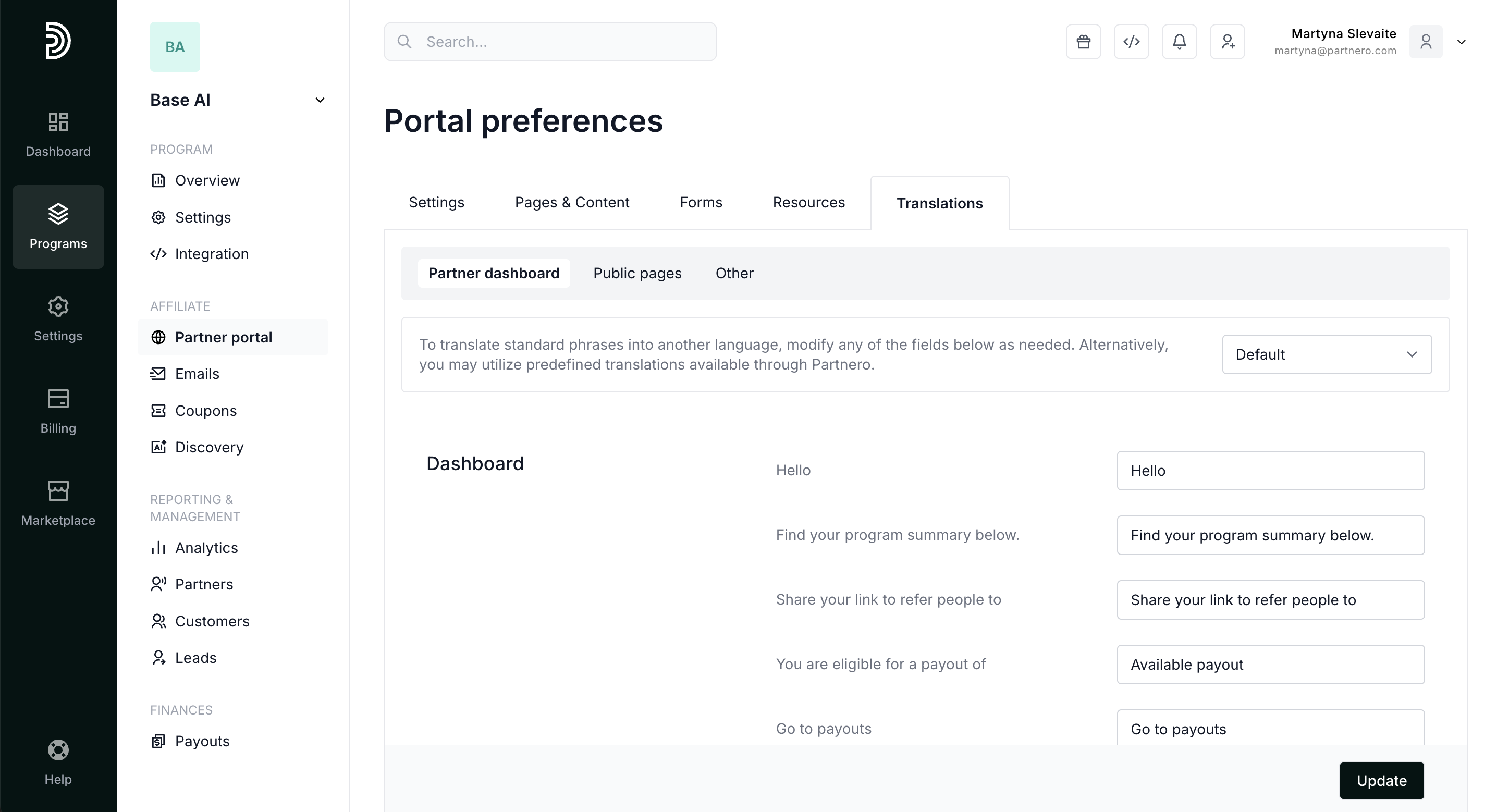Go to Billing in sidebar
1497x812 pixels.
[x=58, y=411]
